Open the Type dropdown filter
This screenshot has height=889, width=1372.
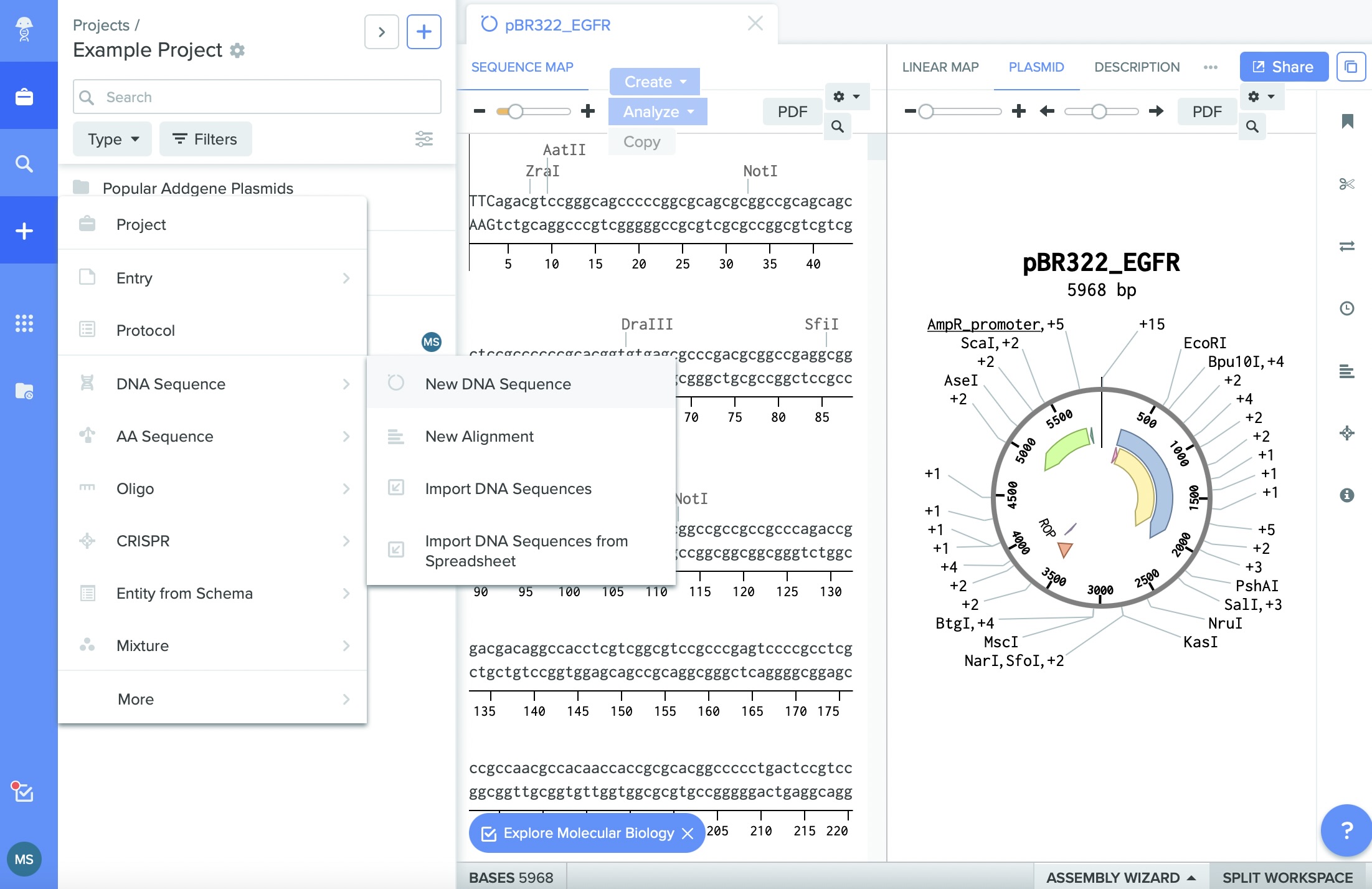click(x=113, y=139)
